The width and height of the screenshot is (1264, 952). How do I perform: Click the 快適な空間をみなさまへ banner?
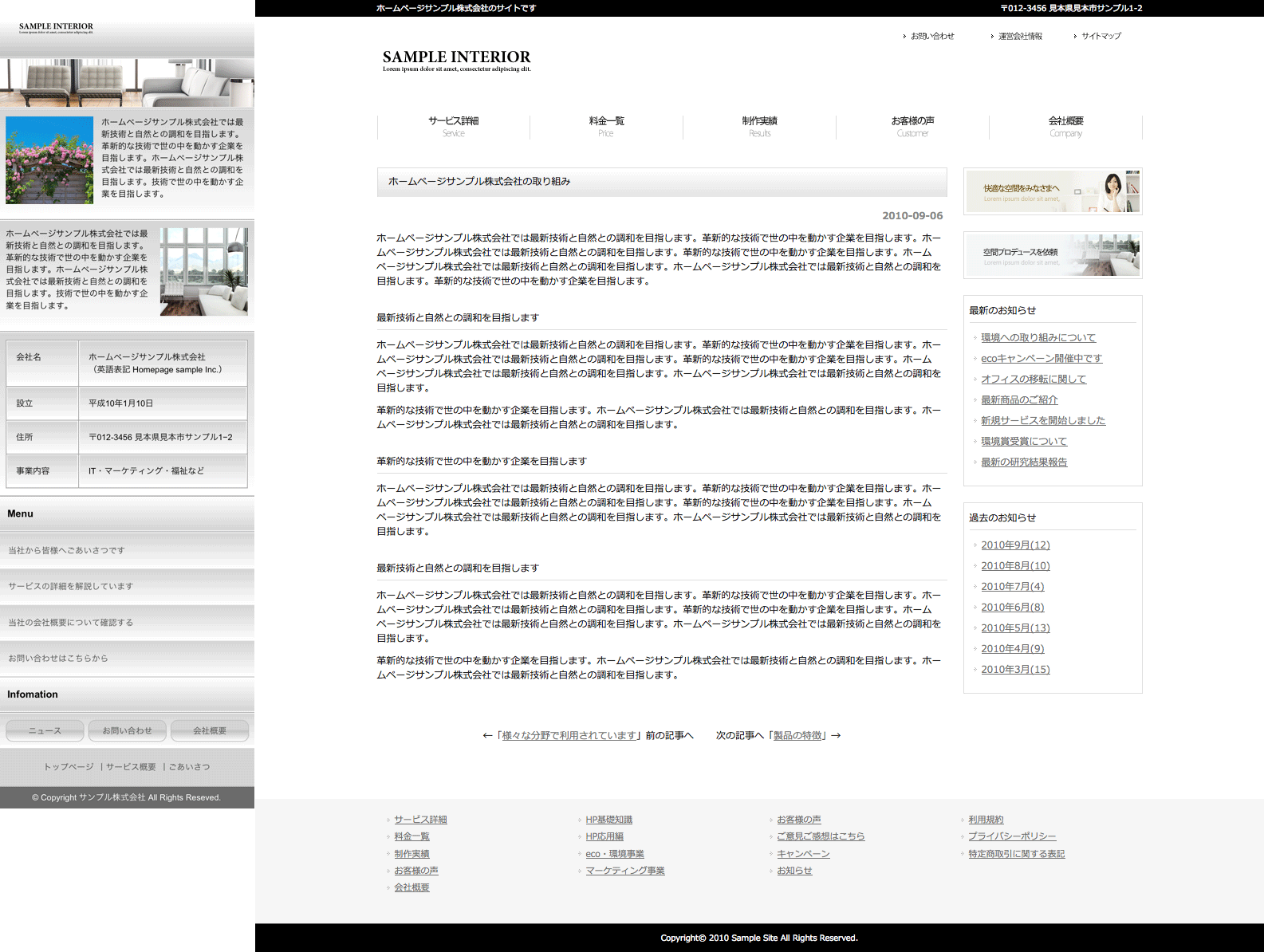[1053, 191]
